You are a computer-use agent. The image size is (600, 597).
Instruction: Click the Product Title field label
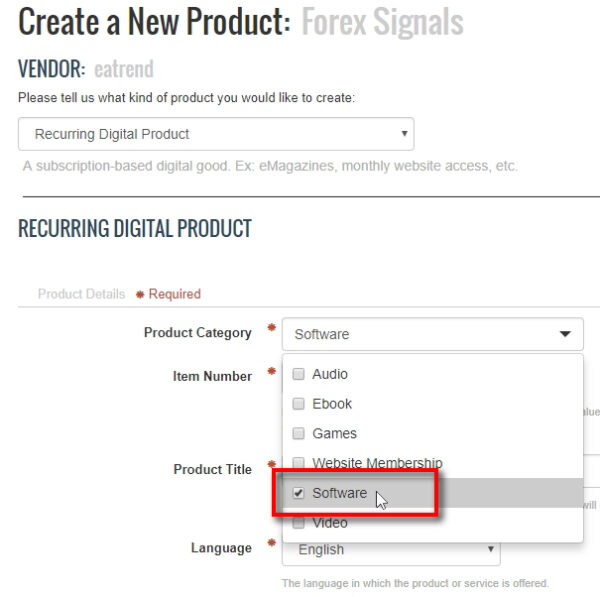[x=212, y=469]
